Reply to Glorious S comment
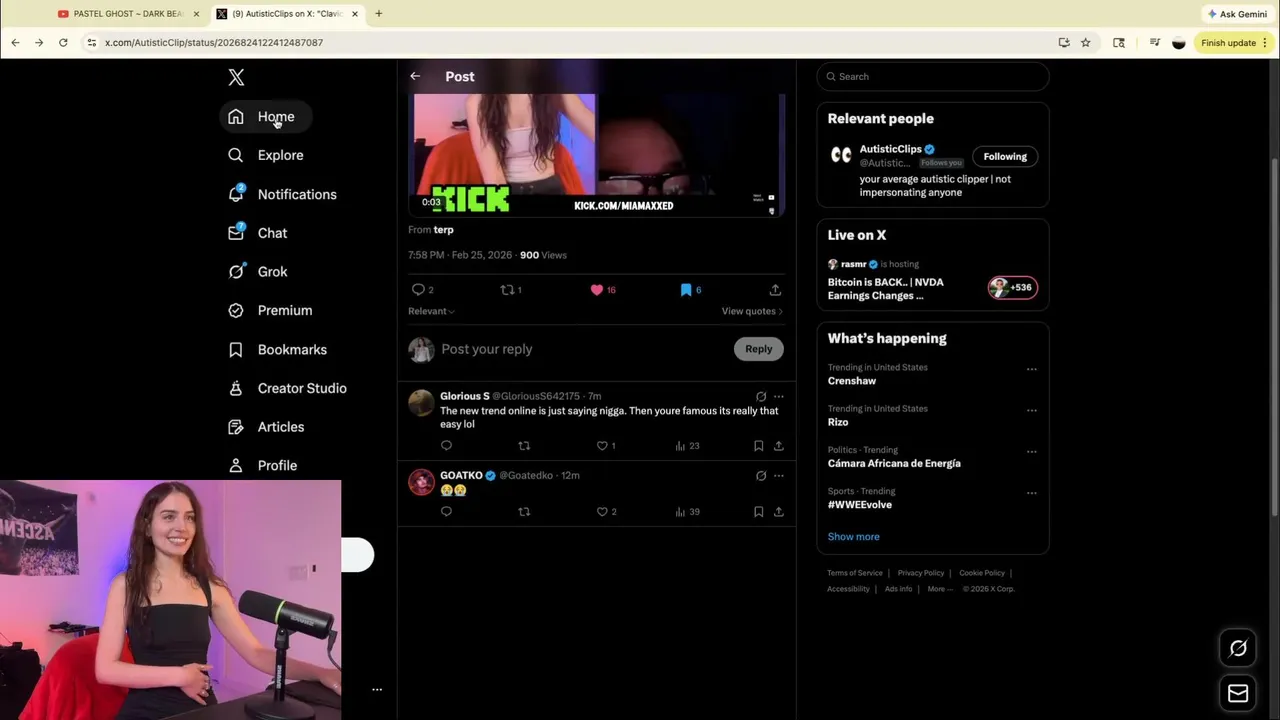 pos(446,446)
